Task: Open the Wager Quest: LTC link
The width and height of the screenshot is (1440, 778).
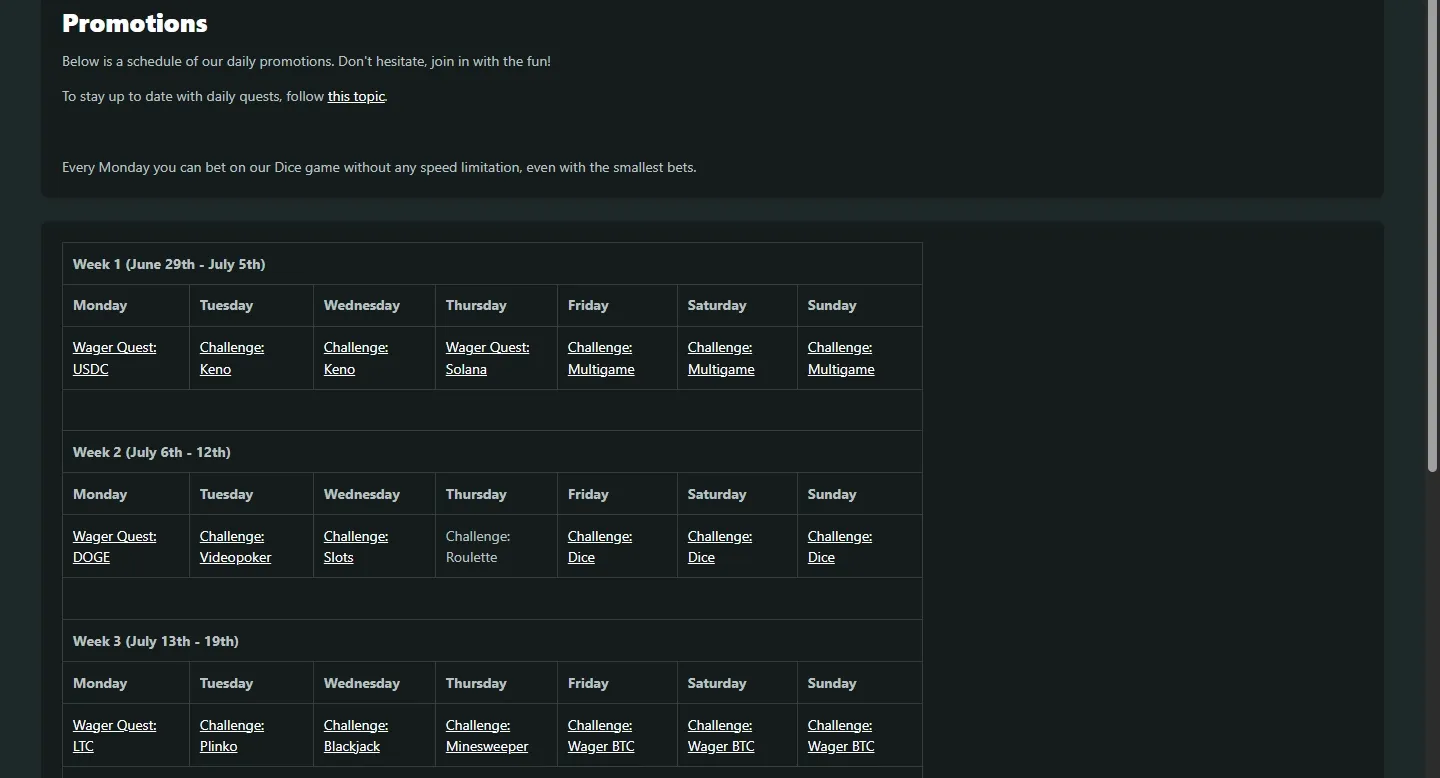Action: [x=115, y=736]
